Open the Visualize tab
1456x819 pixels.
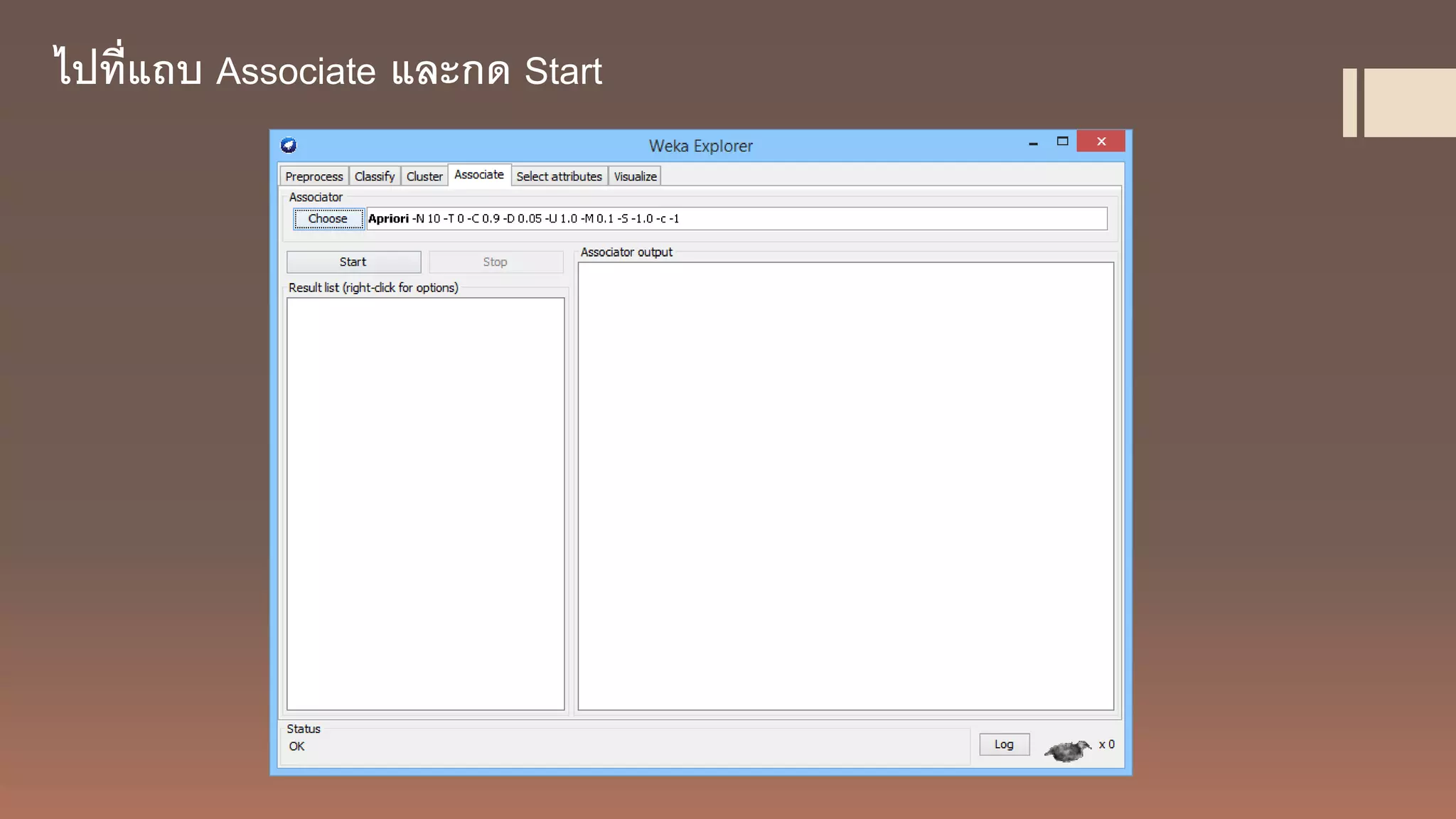click(635, 176)
